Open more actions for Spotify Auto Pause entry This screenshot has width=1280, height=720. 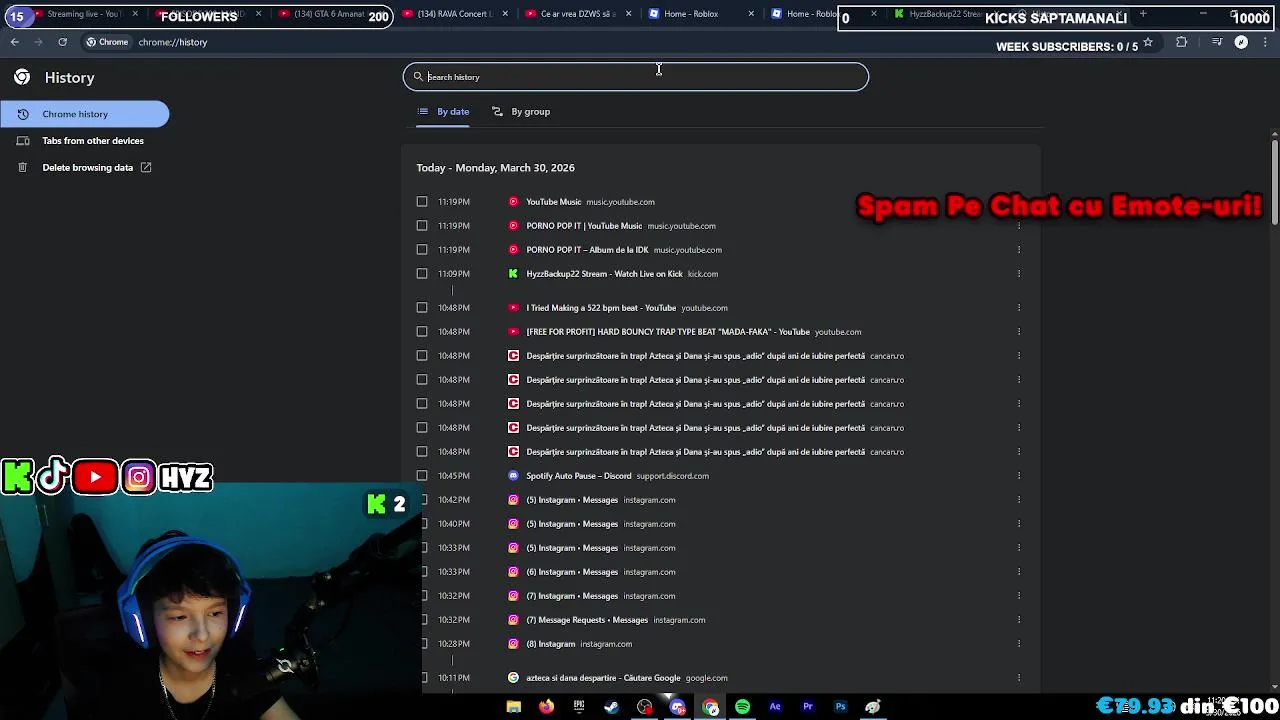1018,476
